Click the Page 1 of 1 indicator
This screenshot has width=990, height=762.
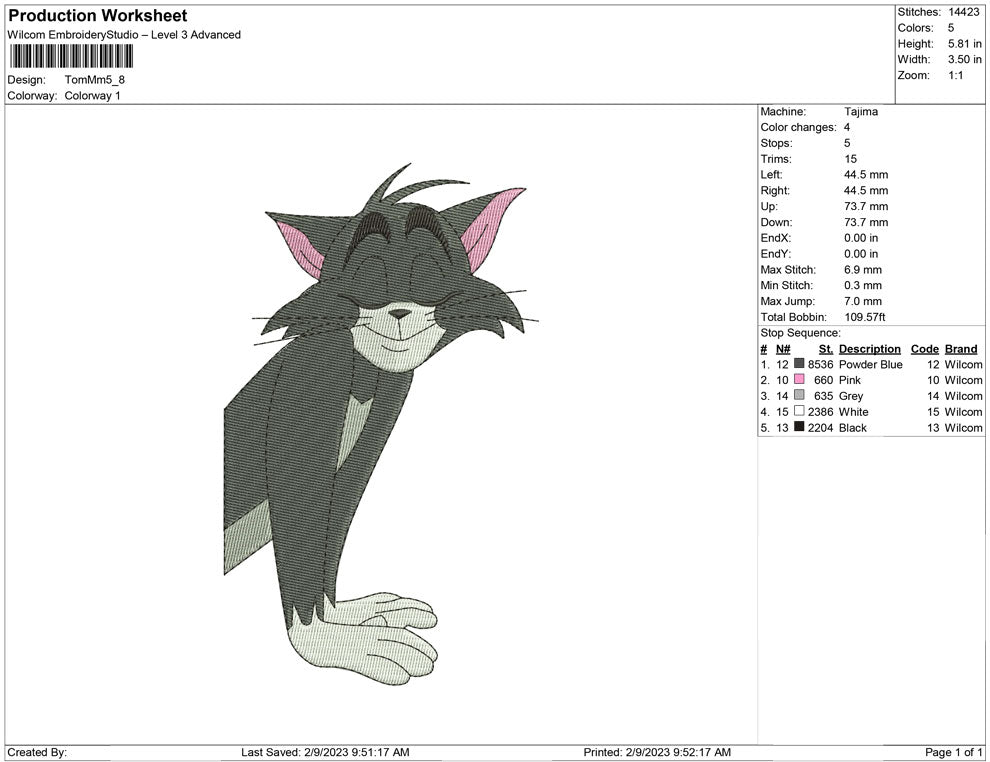pyautogui.click(x=953, y=752)
